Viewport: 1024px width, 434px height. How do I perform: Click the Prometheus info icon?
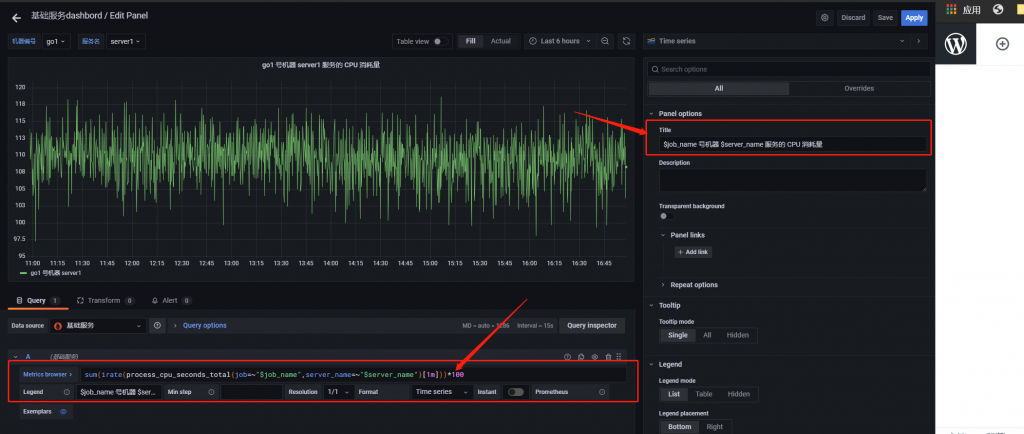tap(601, 392)
